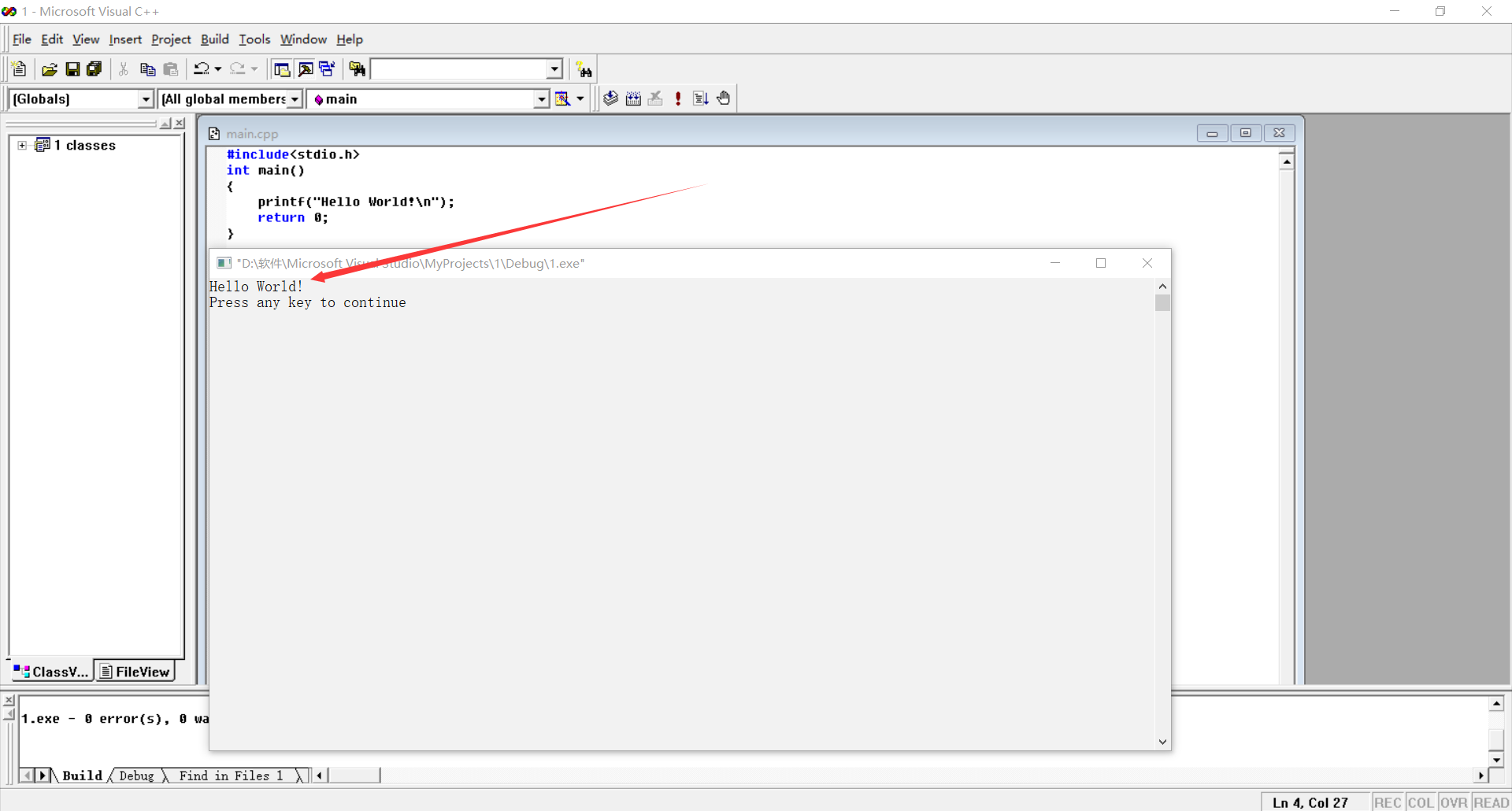Open the All global members dropdown
The height and width of the screenshot is (811, 1512).
pyautogui.click(x=295, y=98)
